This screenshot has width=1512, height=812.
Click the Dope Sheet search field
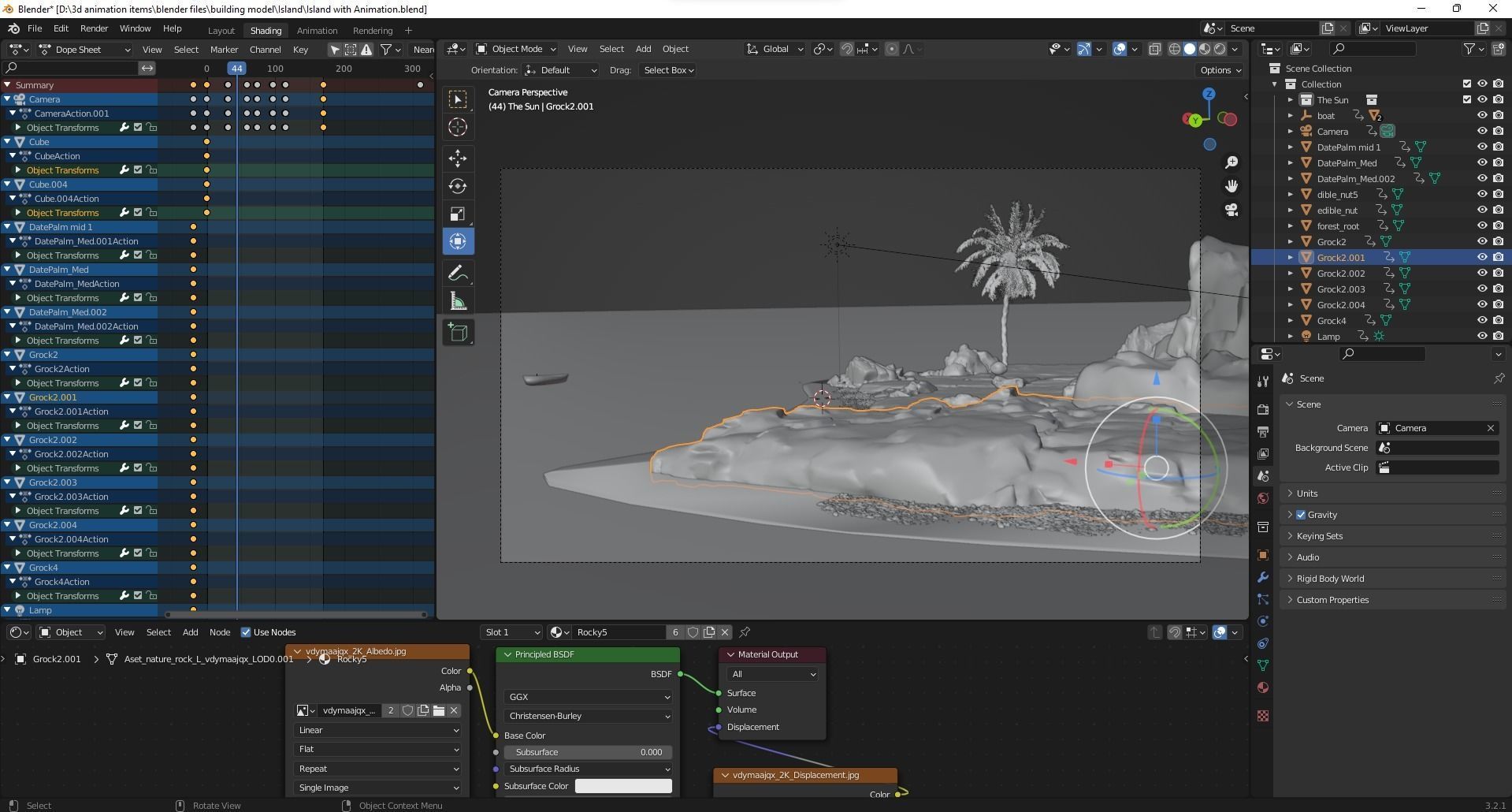point(70,69)
